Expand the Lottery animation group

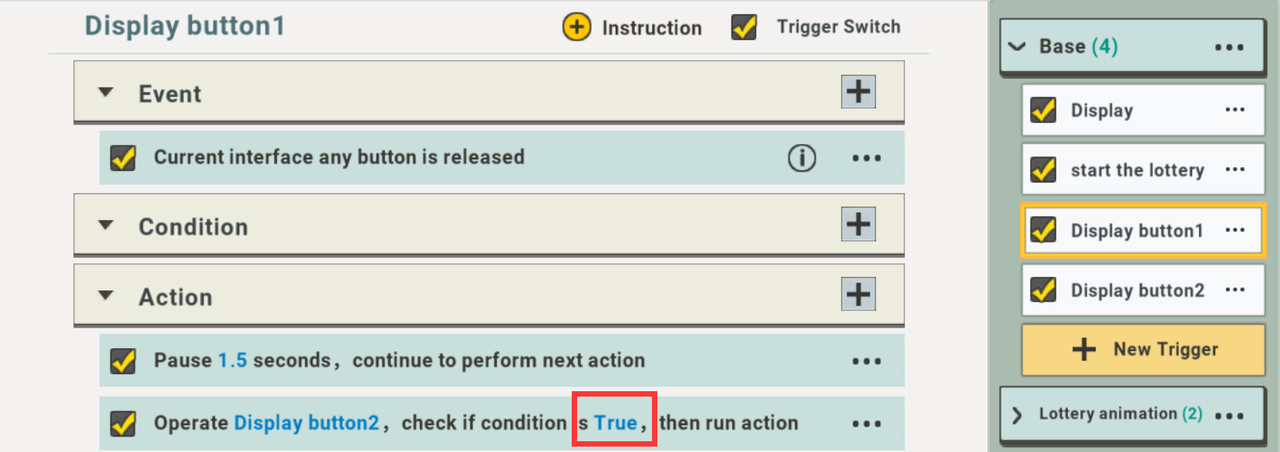(x=1017, y=415)
